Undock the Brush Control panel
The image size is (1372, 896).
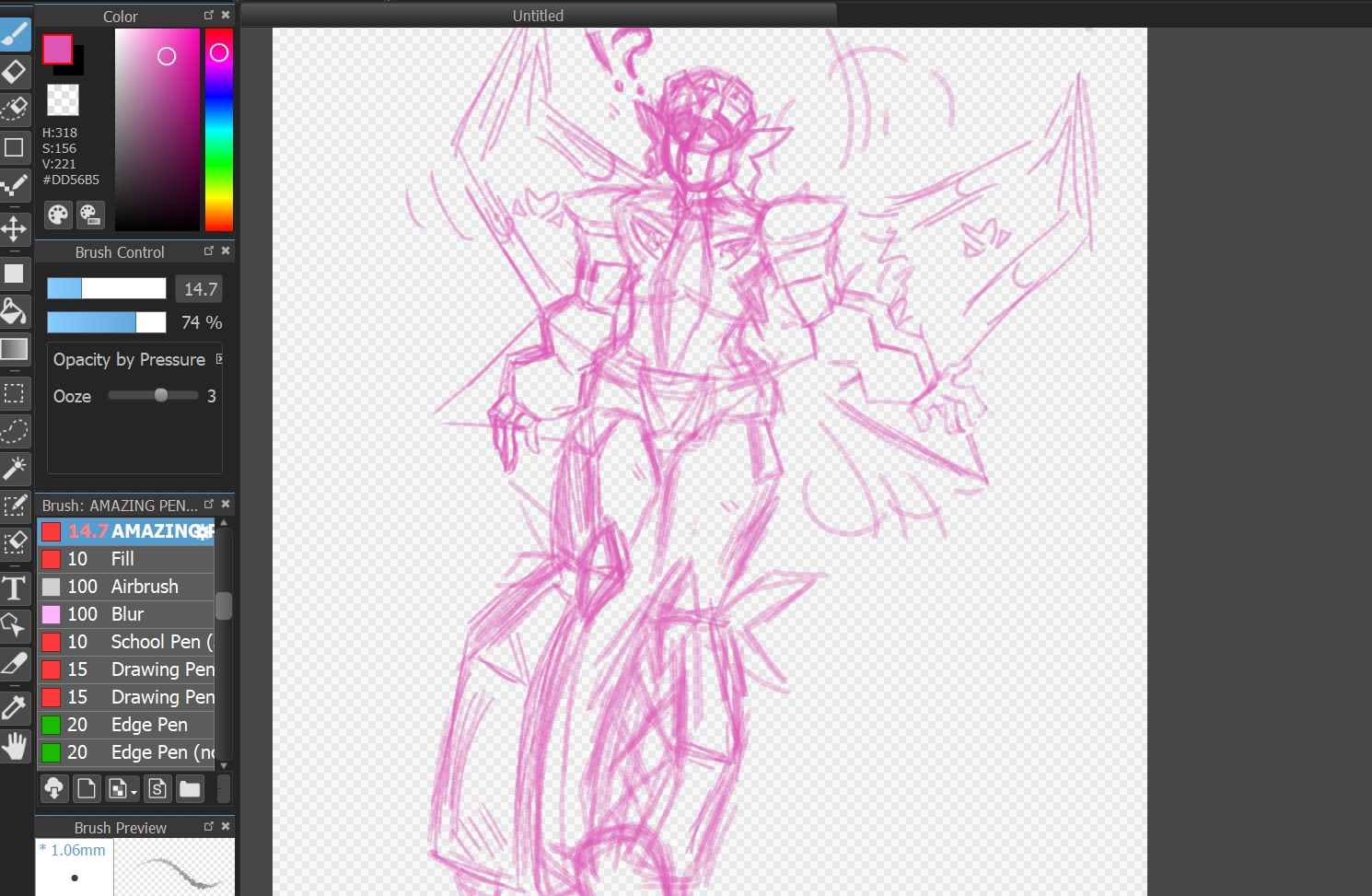click(x=209, y=251)
